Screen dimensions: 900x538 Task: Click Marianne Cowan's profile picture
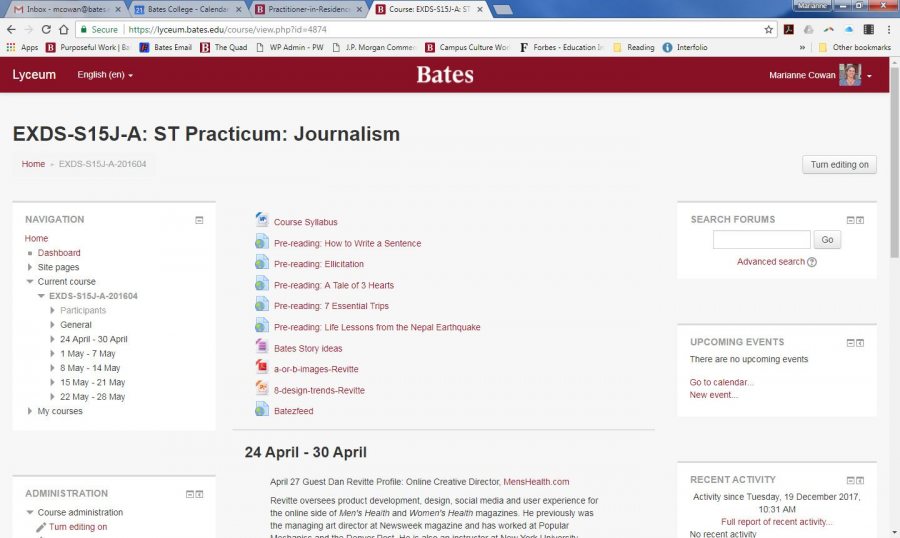[850, 75]
